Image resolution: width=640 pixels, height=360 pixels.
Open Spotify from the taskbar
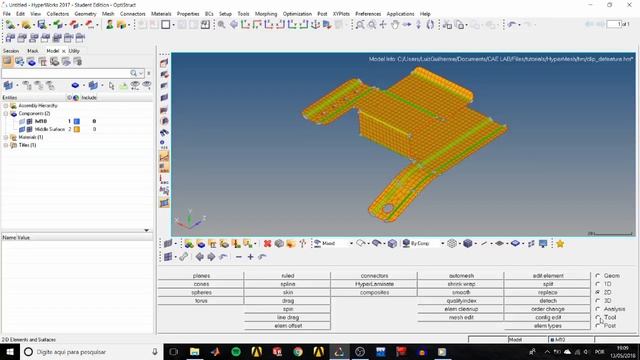pos(236,352)
